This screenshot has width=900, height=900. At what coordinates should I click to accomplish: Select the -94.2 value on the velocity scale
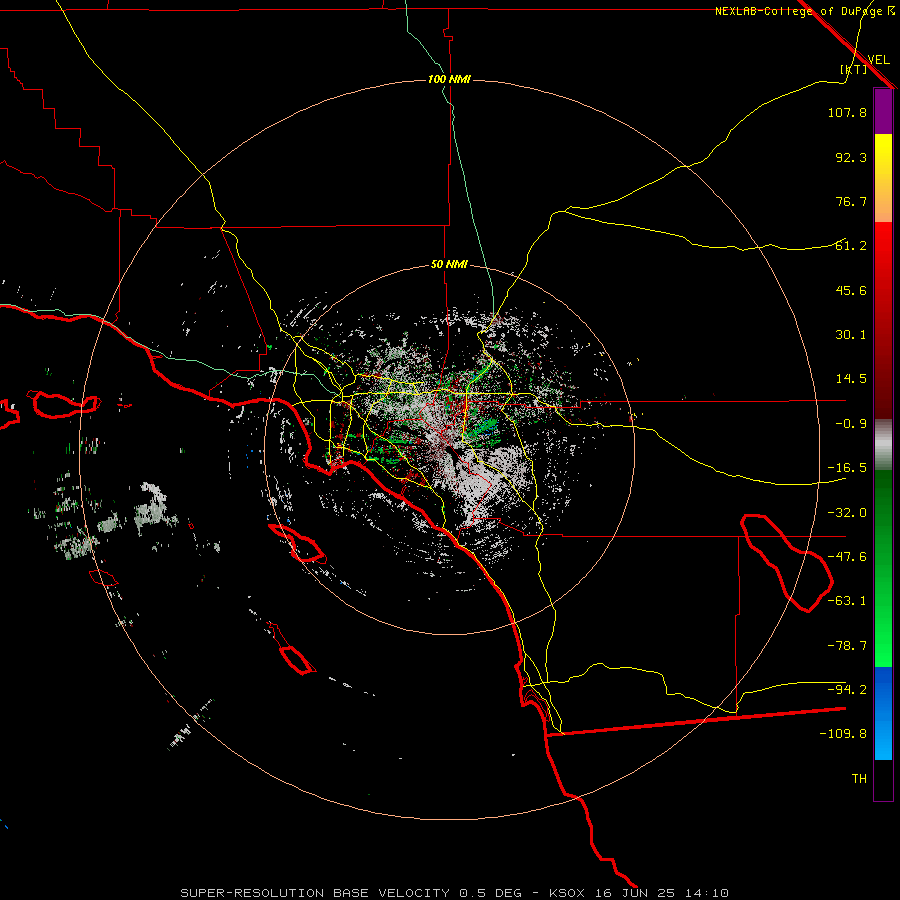847,689
